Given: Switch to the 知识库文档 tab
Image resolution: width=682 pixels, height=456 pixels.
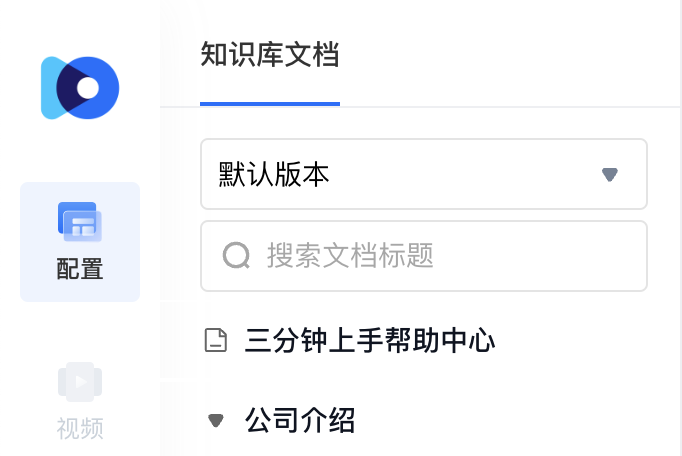Looking at the screenshot, I should [270, 55].
